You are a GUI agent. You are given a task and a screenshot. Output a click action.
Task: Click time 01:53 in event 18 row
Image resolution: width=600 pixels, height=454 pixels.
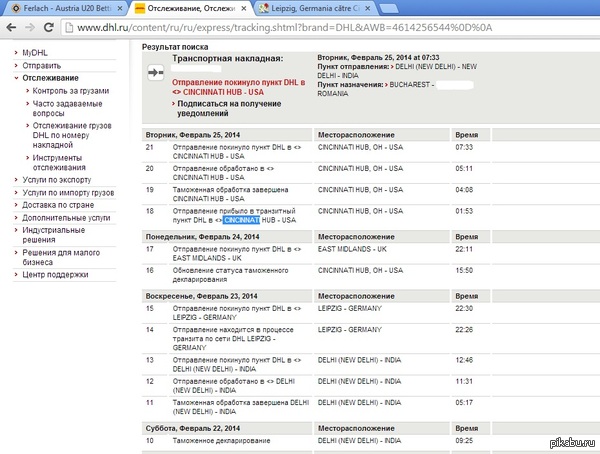click(x=464, y=211)
